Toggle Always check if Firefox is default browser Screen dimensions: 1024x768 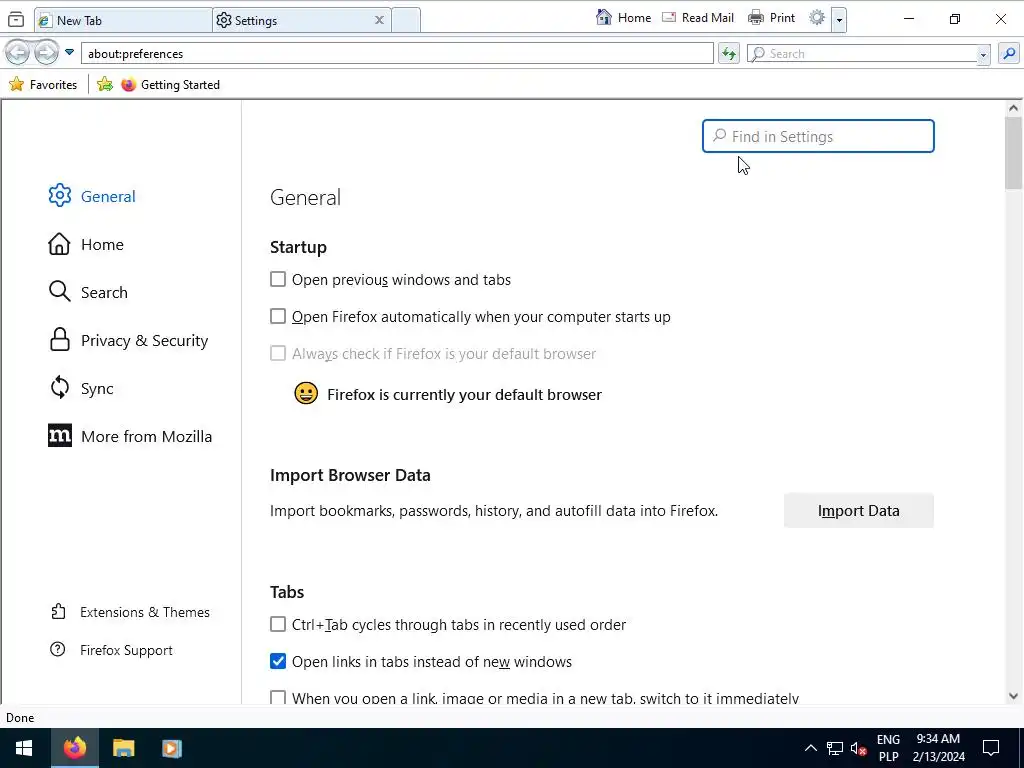tap(278, 353)
